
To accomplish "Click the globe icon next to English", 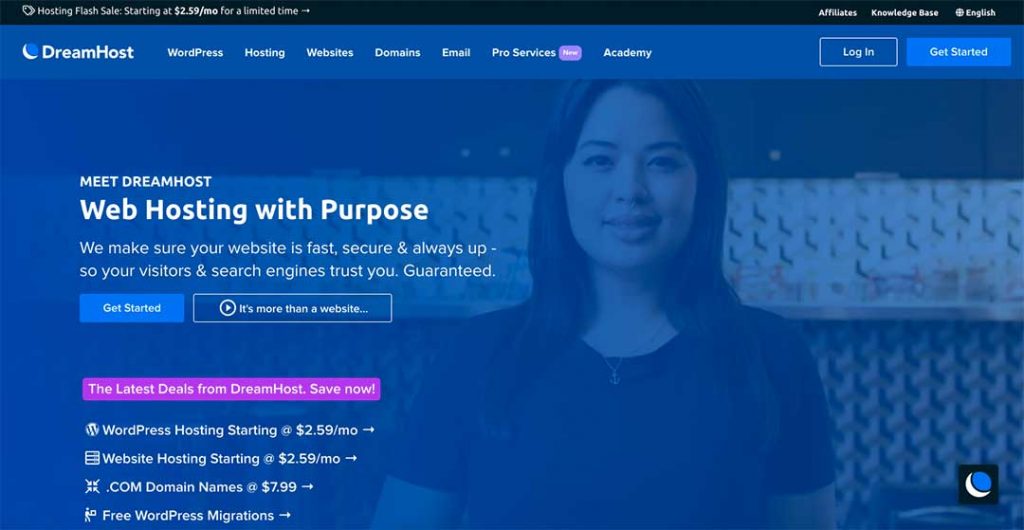I will 959,12.
